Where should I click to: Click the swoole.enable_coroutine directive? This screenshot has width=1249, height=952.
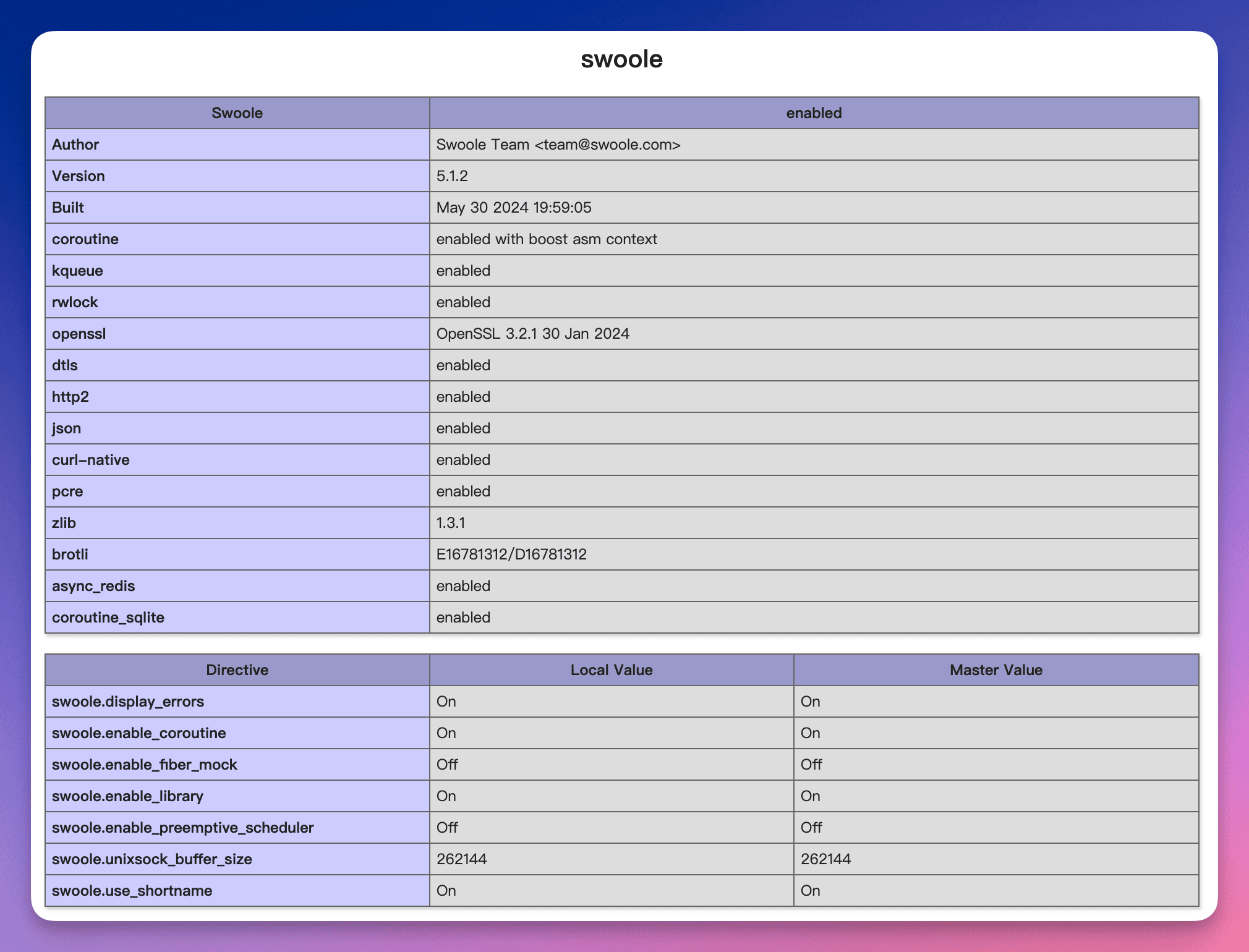tap(139, 733)
